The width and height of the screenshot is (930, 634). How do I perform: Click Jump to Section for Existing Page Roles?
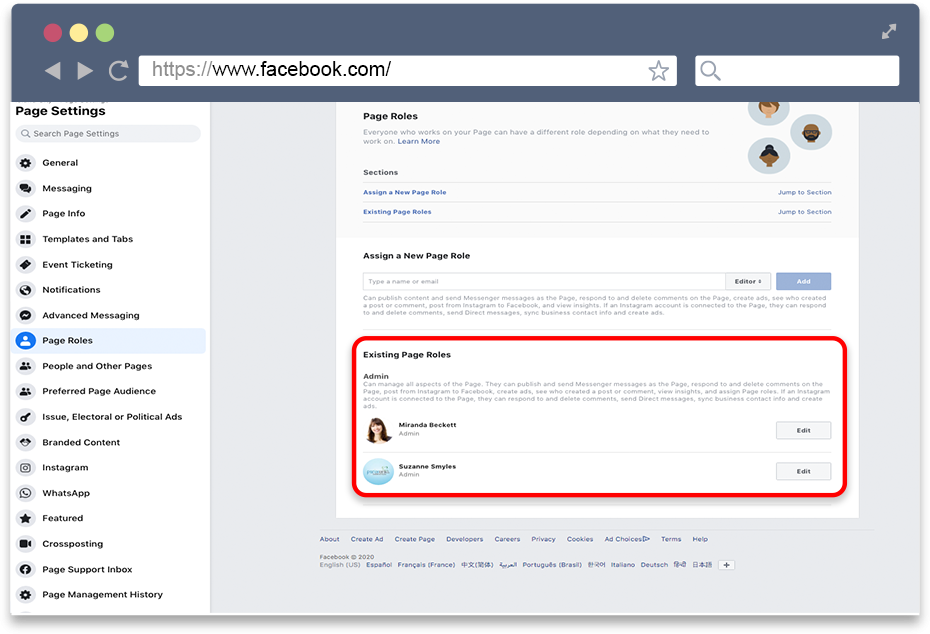pyautogui.click(x=804, y=212)
